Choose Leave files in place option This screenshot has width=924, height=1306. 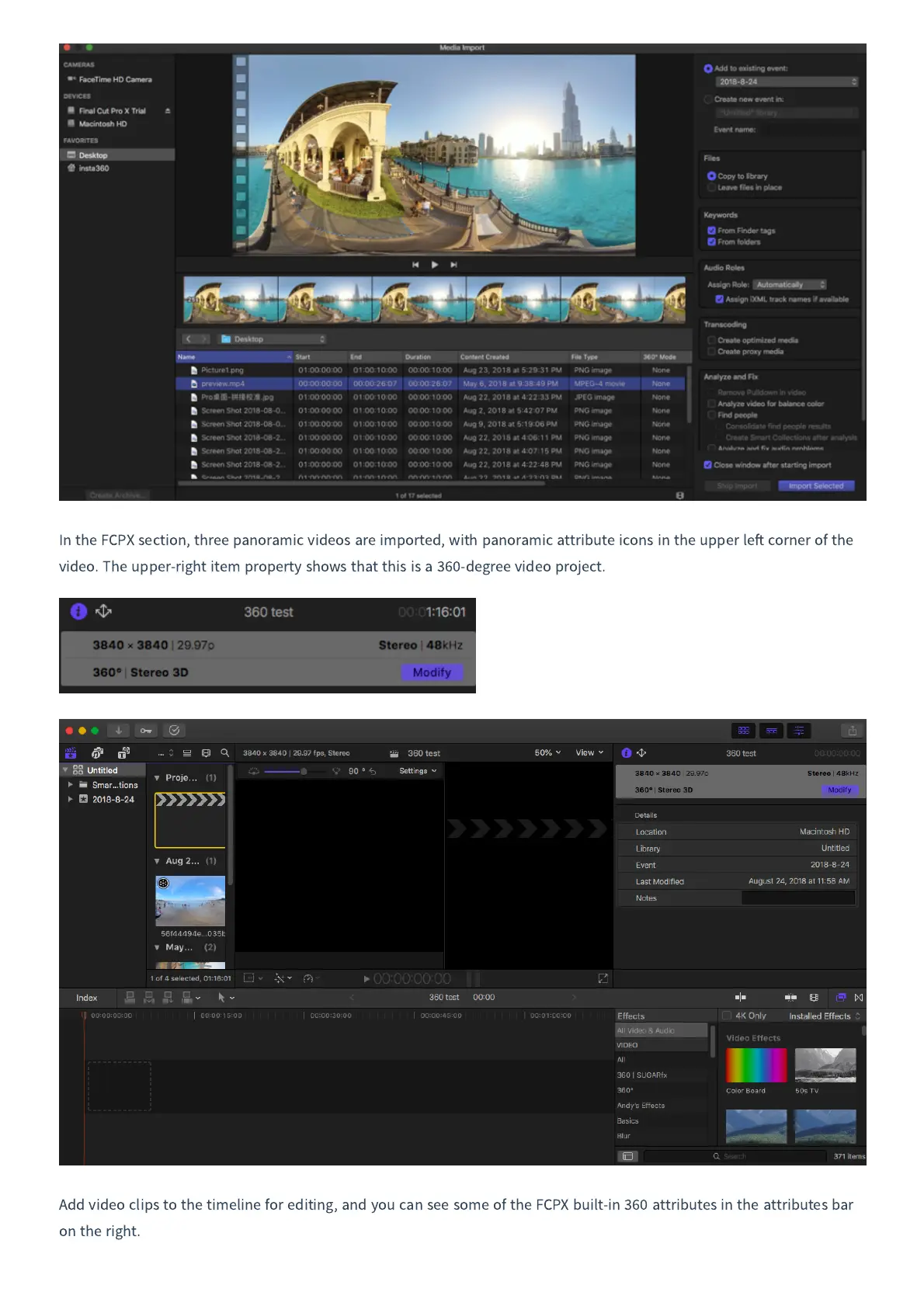tap(711, 188)
